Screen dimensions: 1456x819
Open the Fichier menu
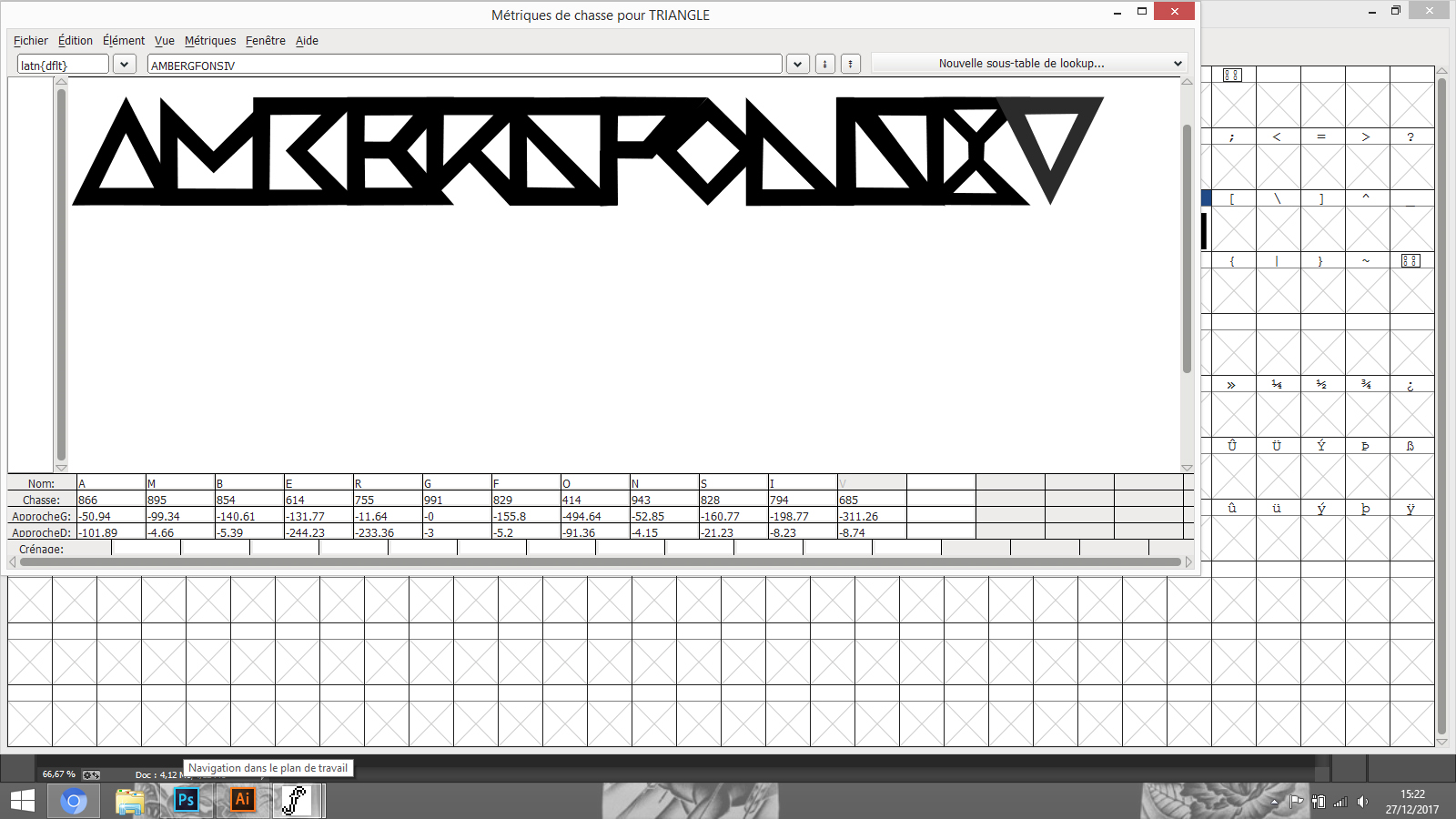[x=30, y=41]
